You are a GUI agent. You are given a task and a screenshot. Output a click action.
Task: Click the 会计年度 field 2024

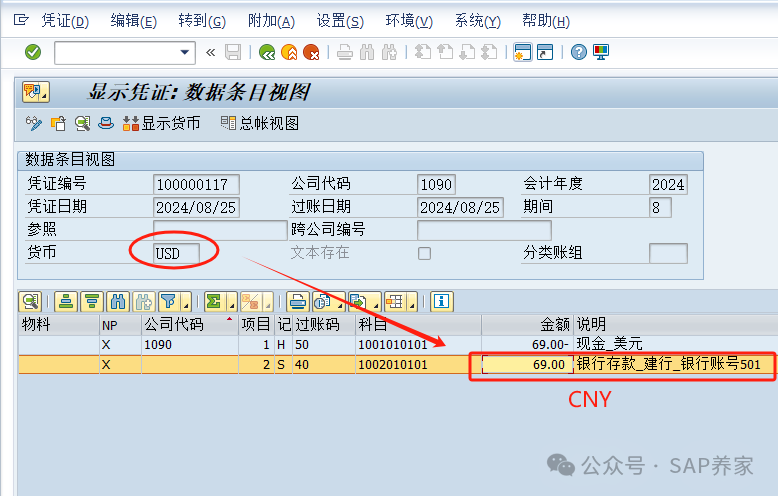tap(668, 185)
